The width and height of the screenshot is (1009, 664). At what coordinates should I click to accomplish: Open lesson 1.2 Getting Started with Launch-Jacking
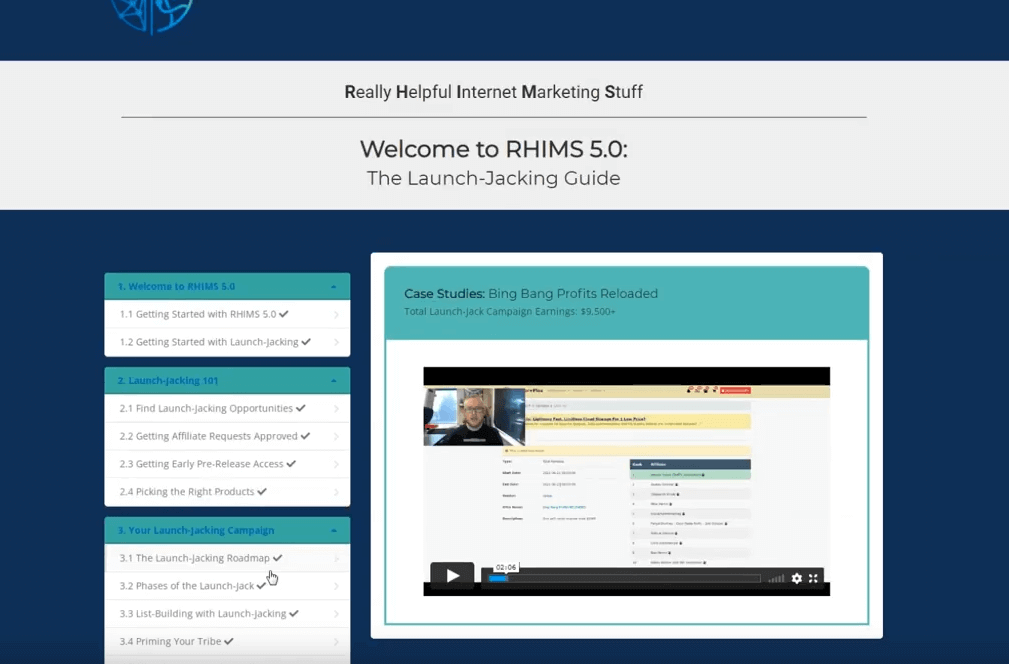(227, 342)
